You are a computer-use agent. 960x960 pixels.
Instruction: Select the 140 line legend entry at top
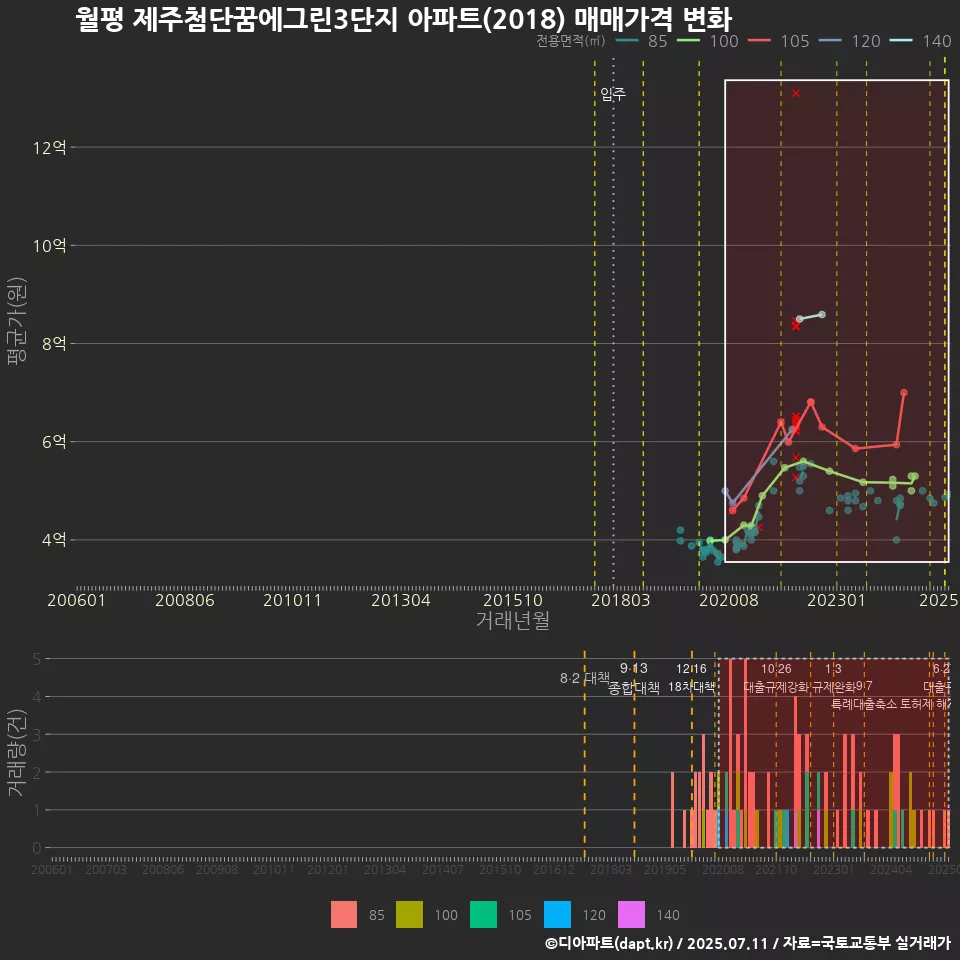coord(921,41)
